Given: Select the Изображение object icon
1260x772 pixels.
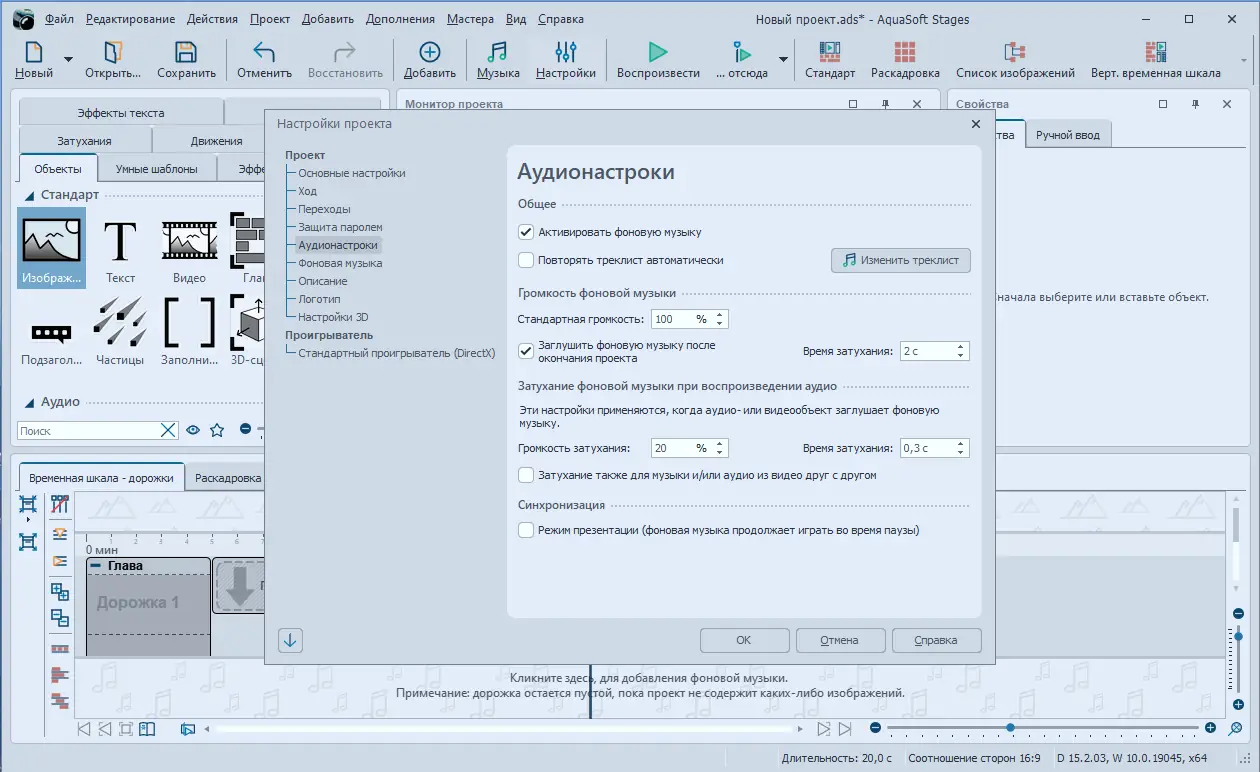Looking at the screenshot, I should (x=51, y=248).
